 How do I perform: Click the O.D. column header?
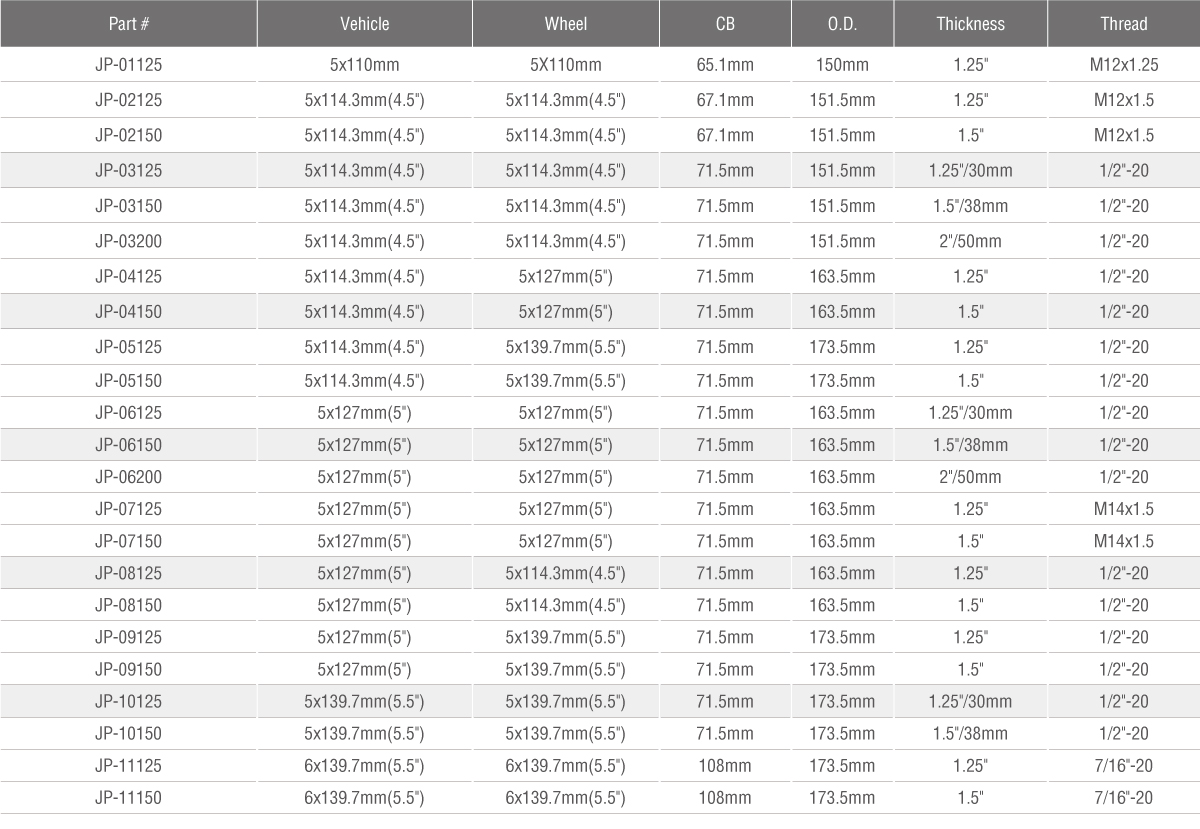[842, 24]
